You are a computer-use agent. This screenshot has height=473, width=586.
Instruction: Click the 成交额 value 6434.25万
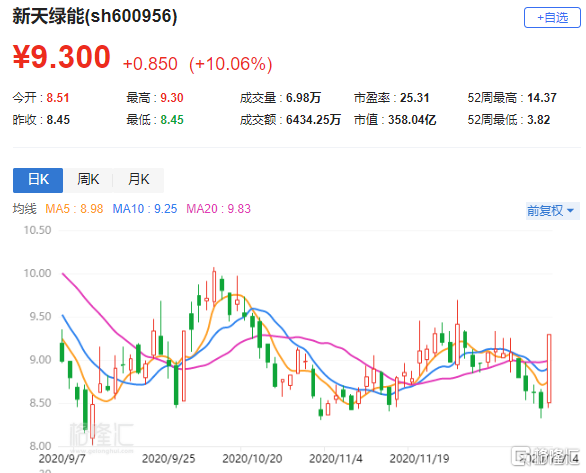[x=313, y=120]
